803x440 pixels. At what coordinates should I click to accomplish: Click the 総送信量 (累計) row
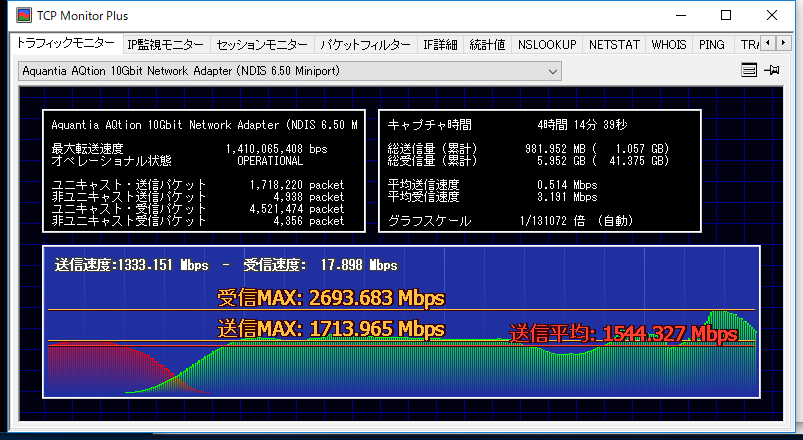click(529, 149)
